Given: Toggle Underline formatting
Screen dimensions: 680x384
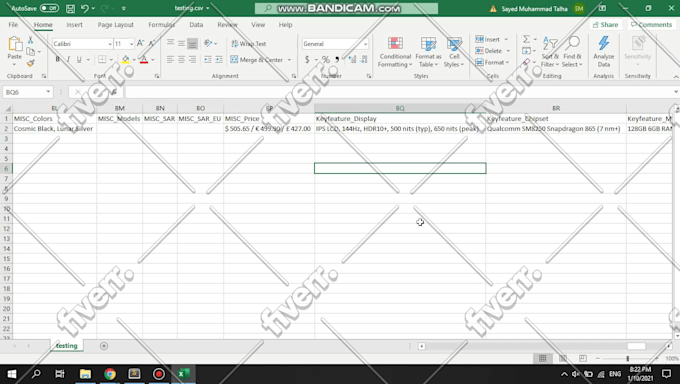Looking at the screenshot, I should tap(79, 59).
